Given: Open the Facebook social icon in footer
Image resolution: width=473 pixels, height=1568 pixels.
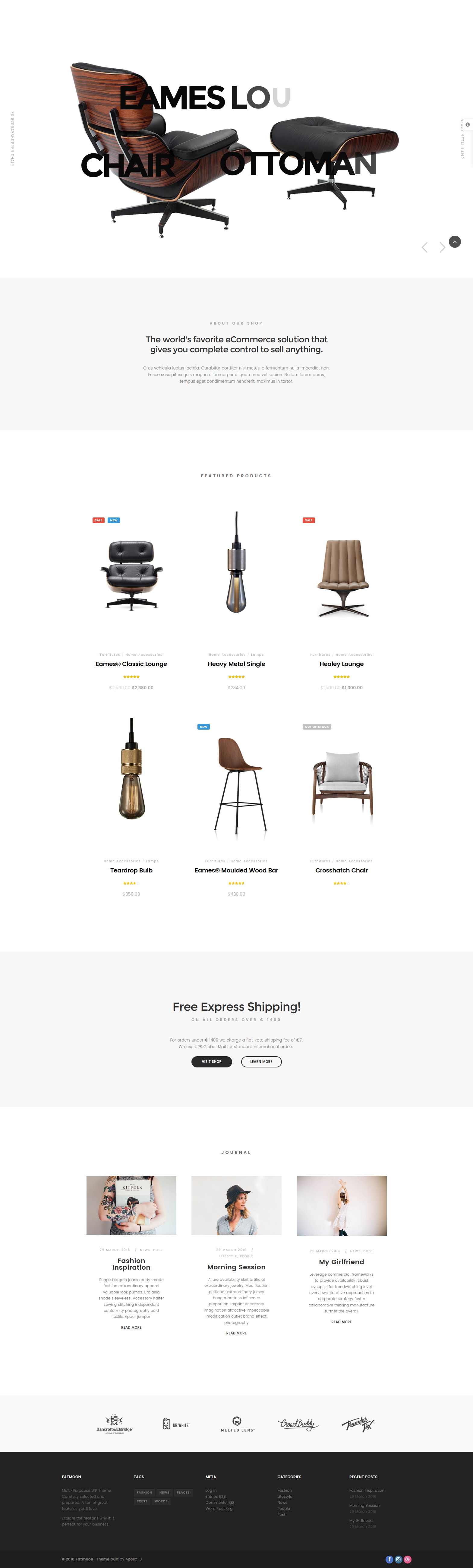Looking at the screenshot, I should click(x=389, y=1559).
